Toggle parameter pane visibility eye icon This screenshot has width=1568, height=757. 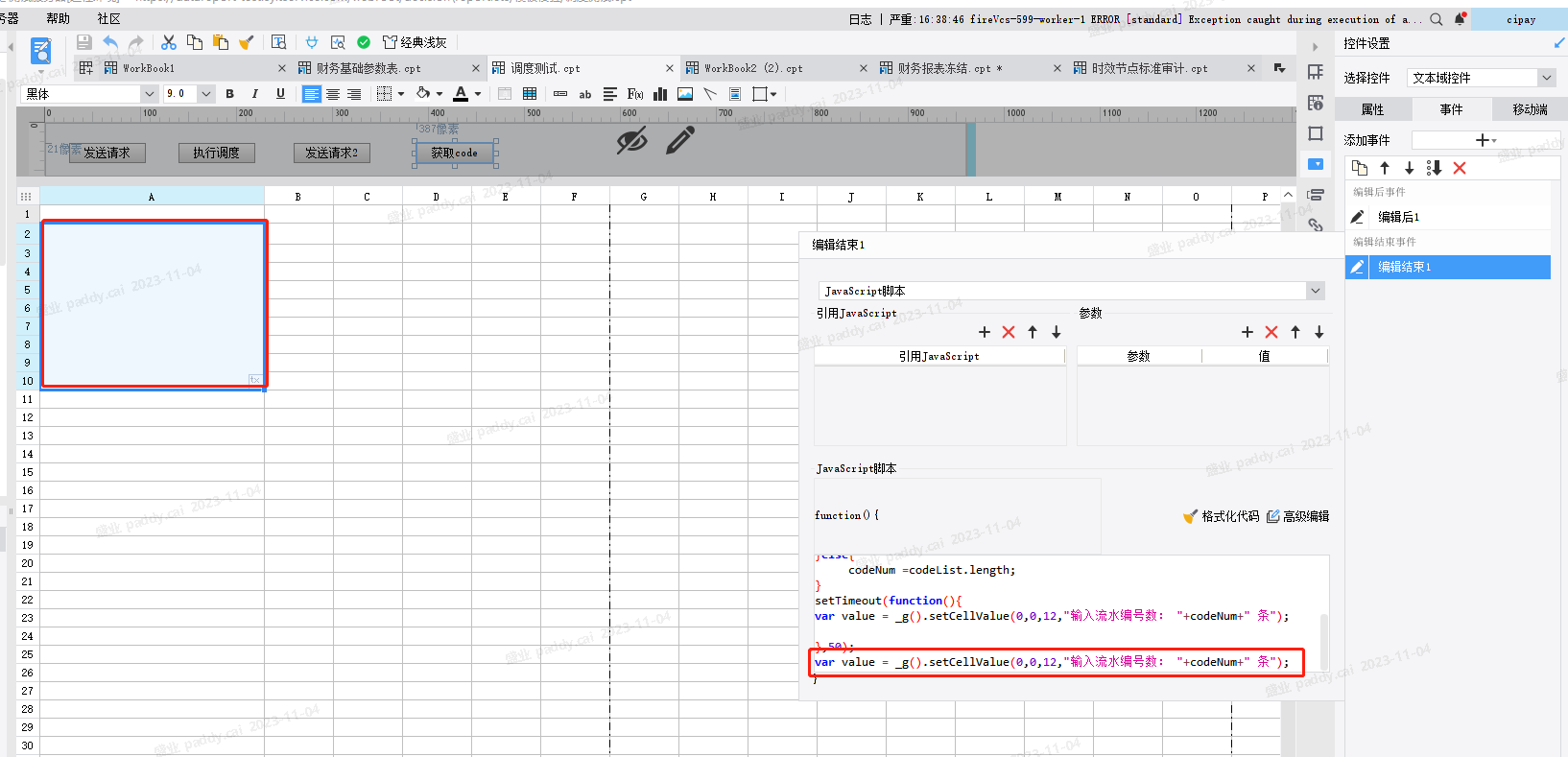(631, 141)
